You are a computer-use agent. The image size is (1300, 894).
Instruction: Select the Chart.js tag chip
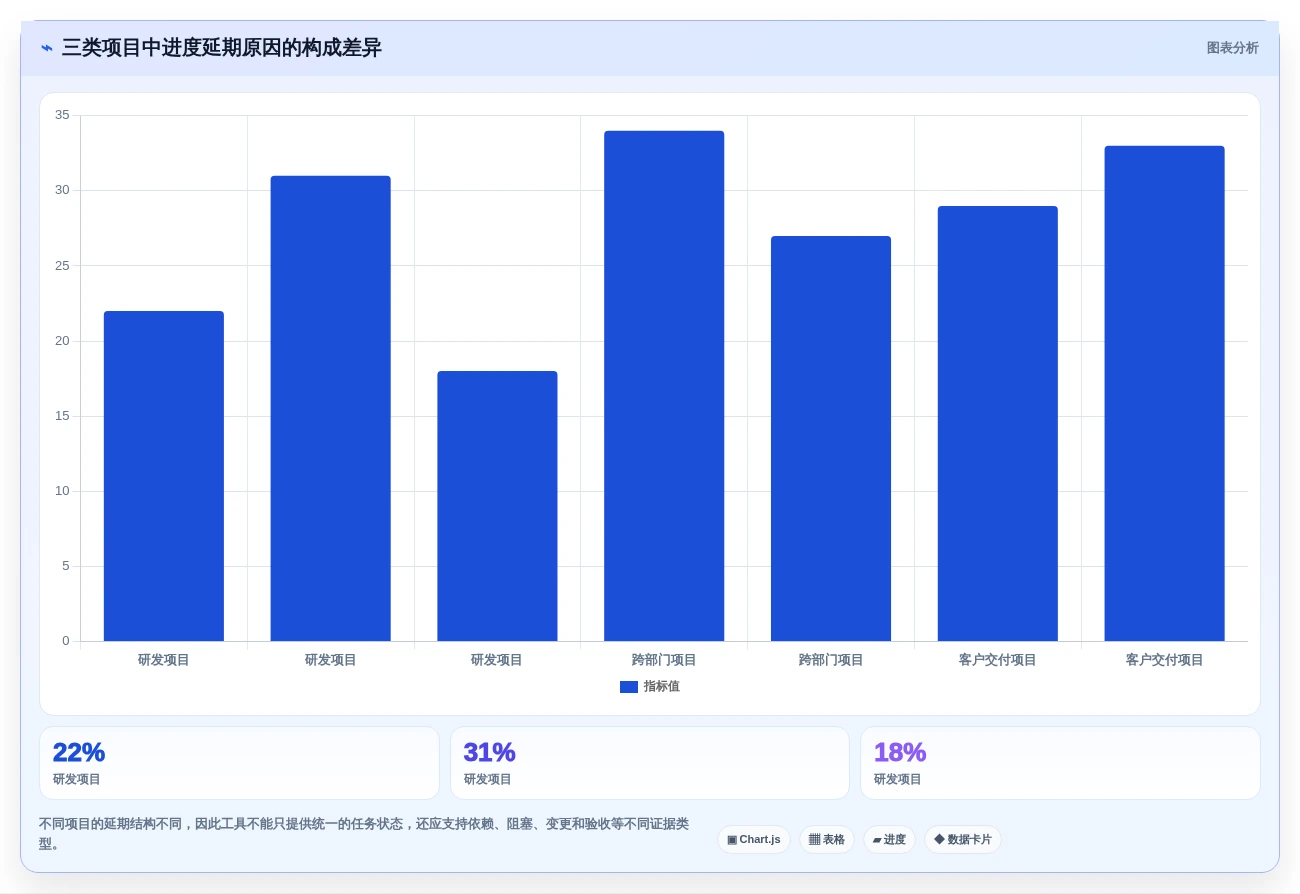(x=753, y=840)
